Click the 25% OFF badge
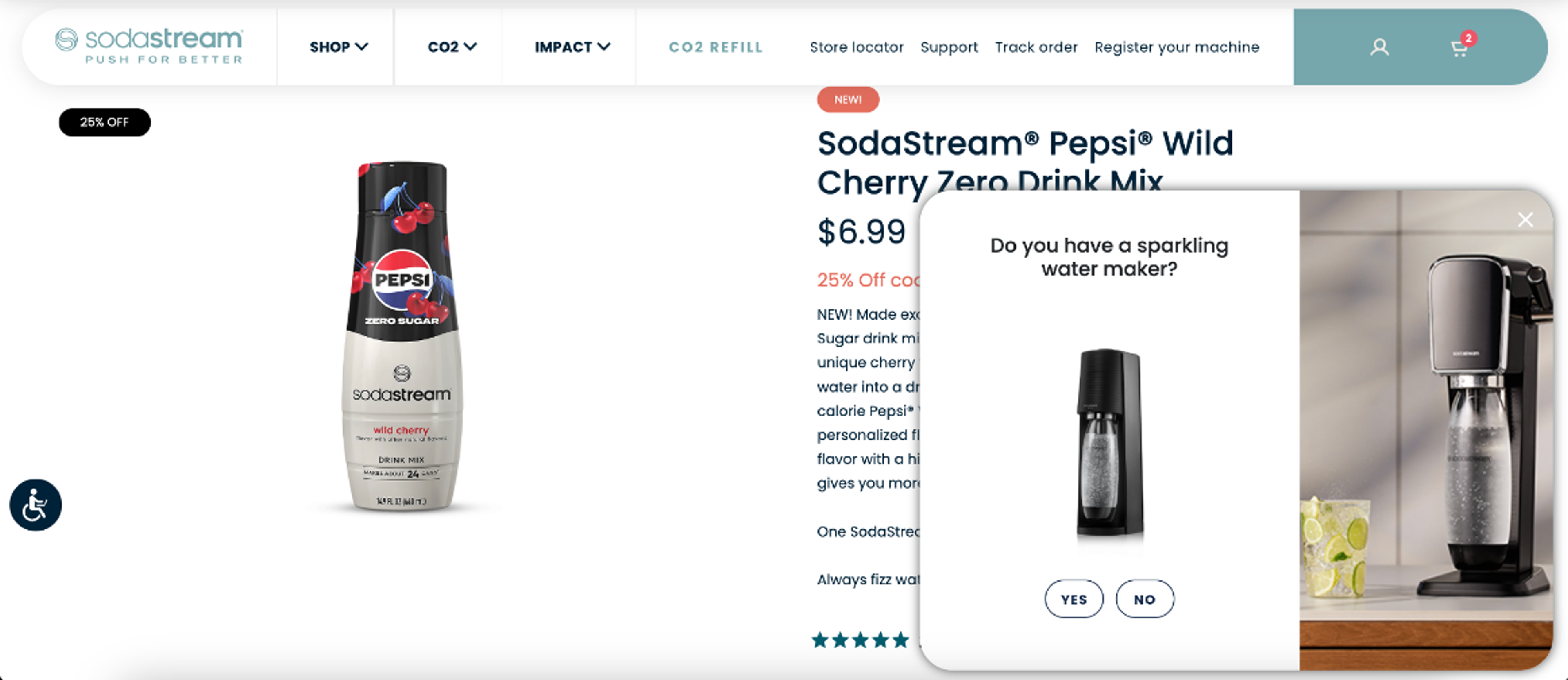 coord(104,122)
